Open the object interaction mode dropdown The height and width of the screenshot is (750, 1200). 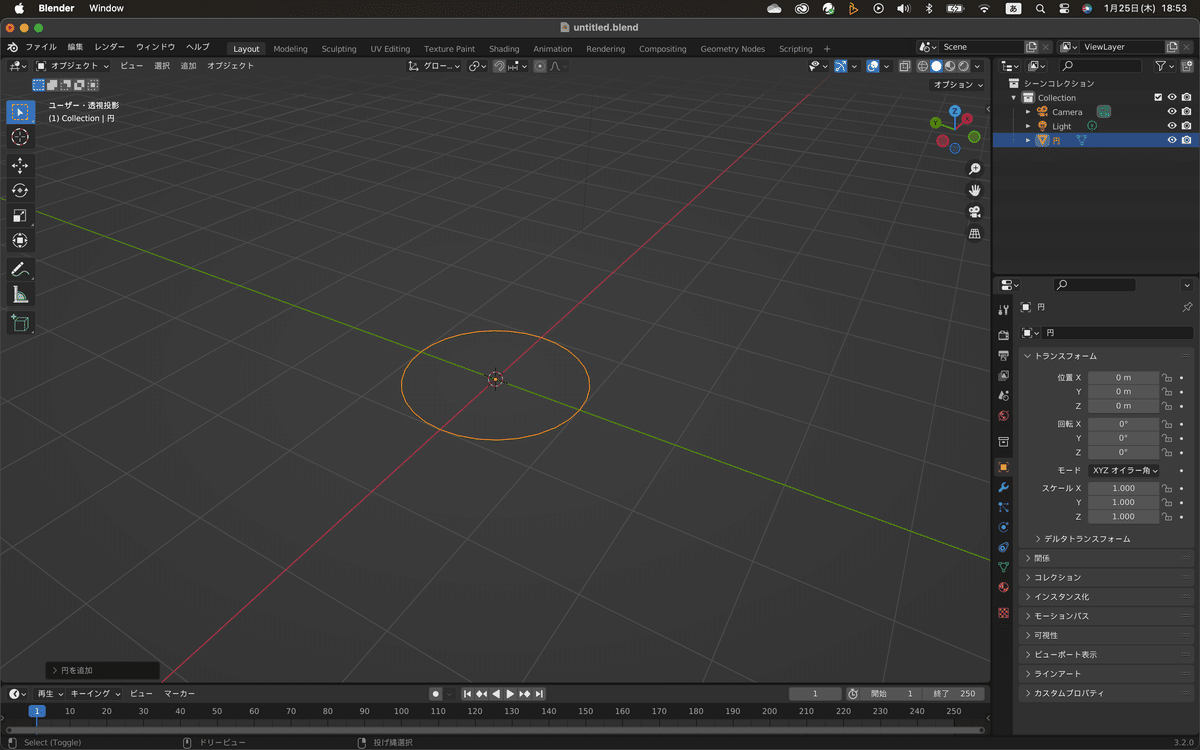pyautogui.click(x=73, y=66)
